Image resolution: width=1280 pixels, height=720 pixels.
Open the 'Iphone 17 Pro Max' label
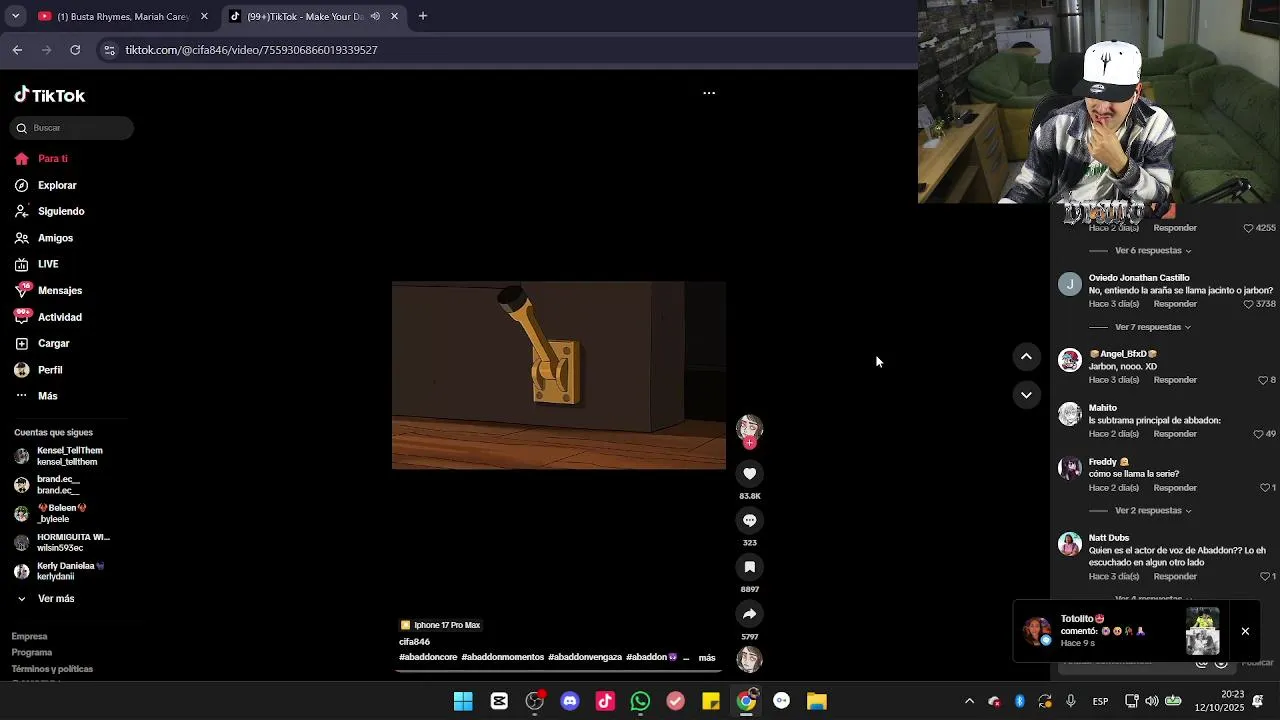pyautogui.click(x=440, y=625)
